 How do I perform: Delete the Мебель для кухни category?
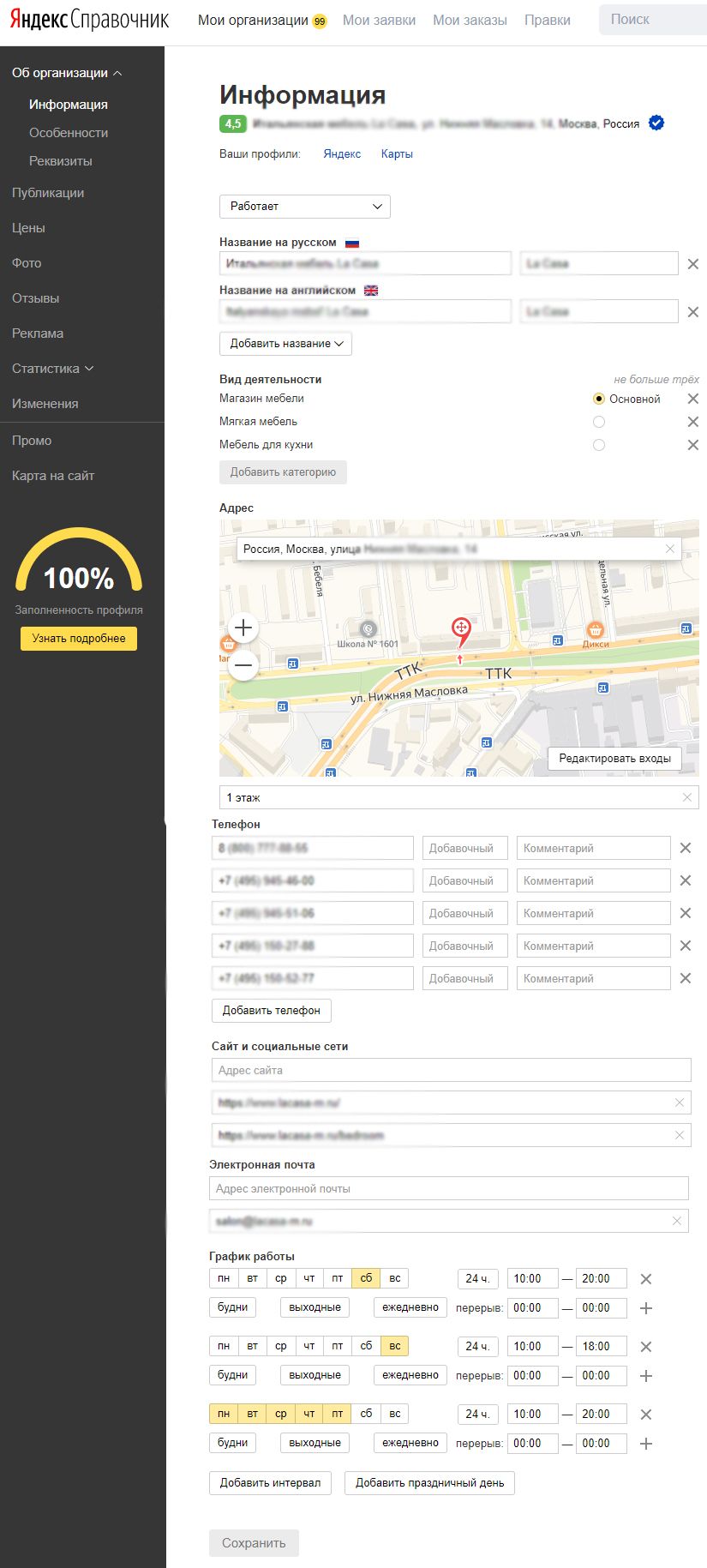pyautogui.click(x=693, y=445)
